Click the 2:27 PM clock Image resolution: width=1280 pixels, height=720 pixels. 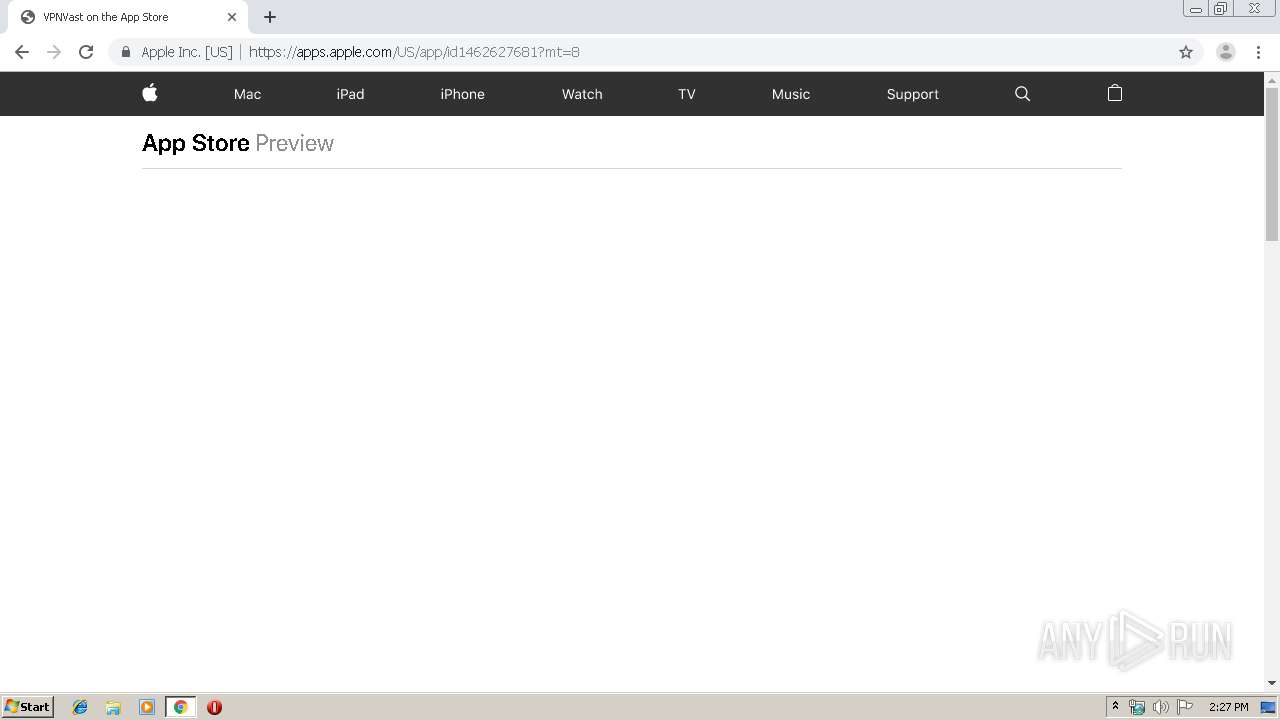(x=1228, y=707)
